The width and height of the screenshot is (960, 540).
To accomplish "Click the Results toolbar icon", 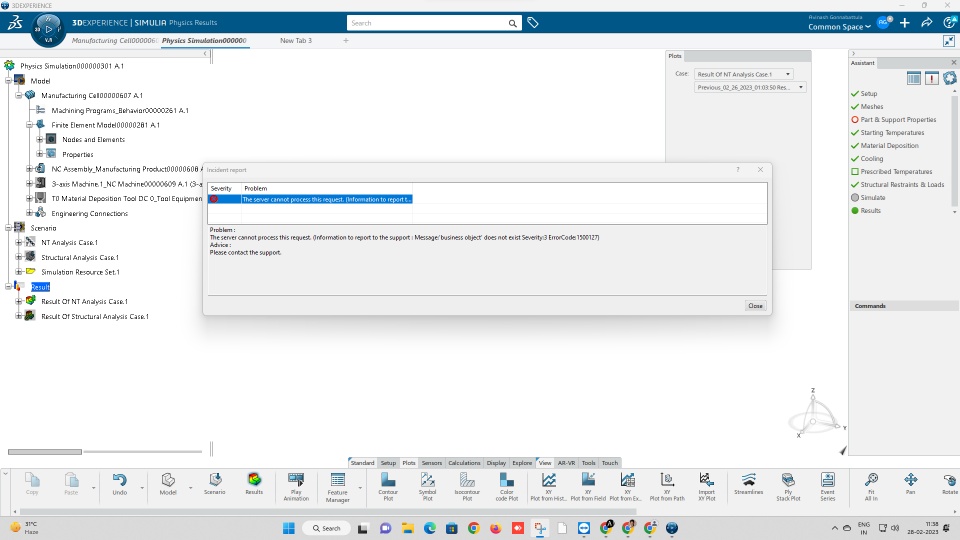I will pyautogui.click(x=254, y=479).
